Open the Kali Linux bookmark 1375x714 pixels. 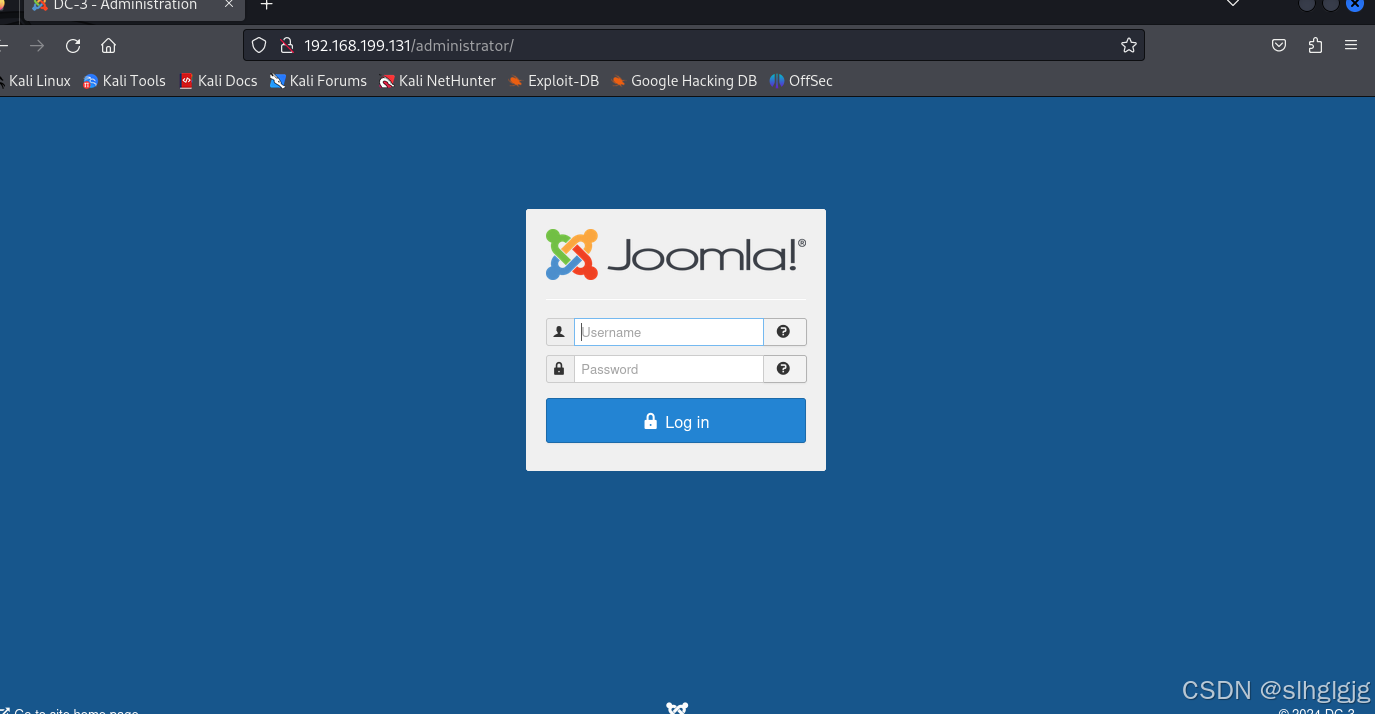36,81
